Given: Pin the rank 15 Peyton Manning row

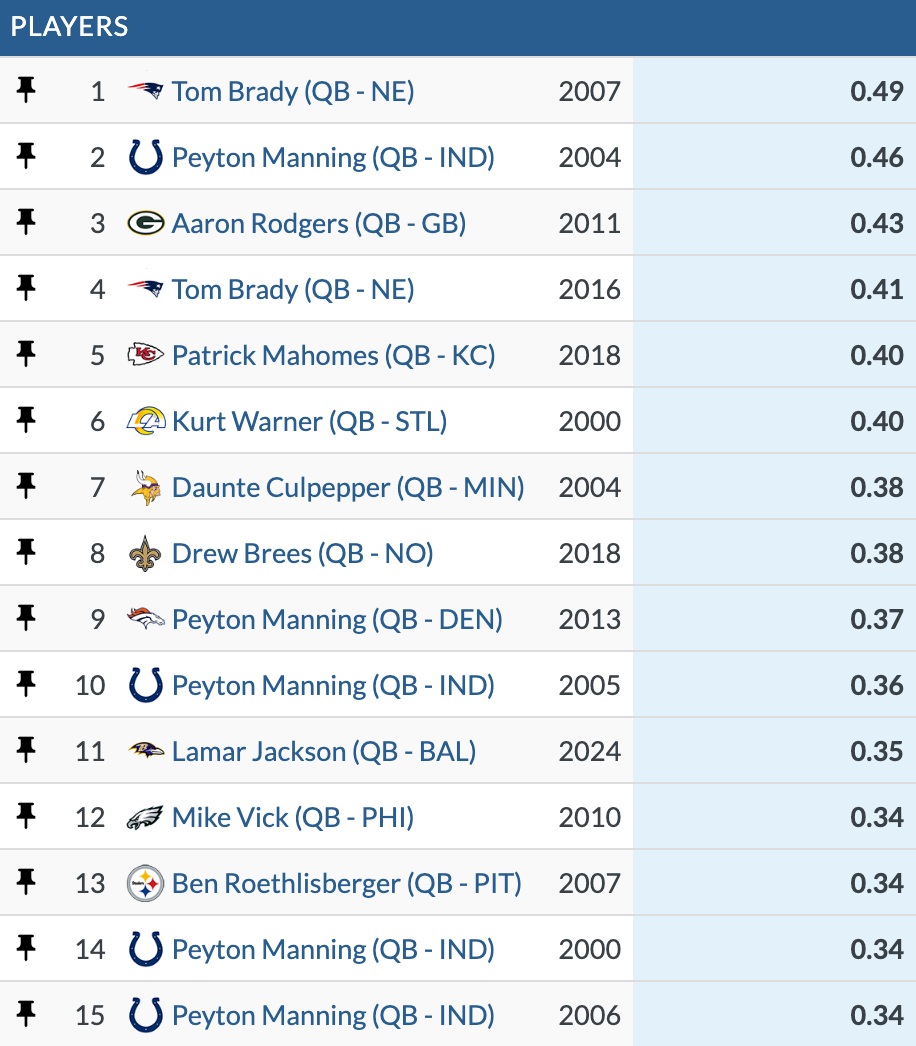Looking at the screenshot, I should click(x=26, y=1015).
